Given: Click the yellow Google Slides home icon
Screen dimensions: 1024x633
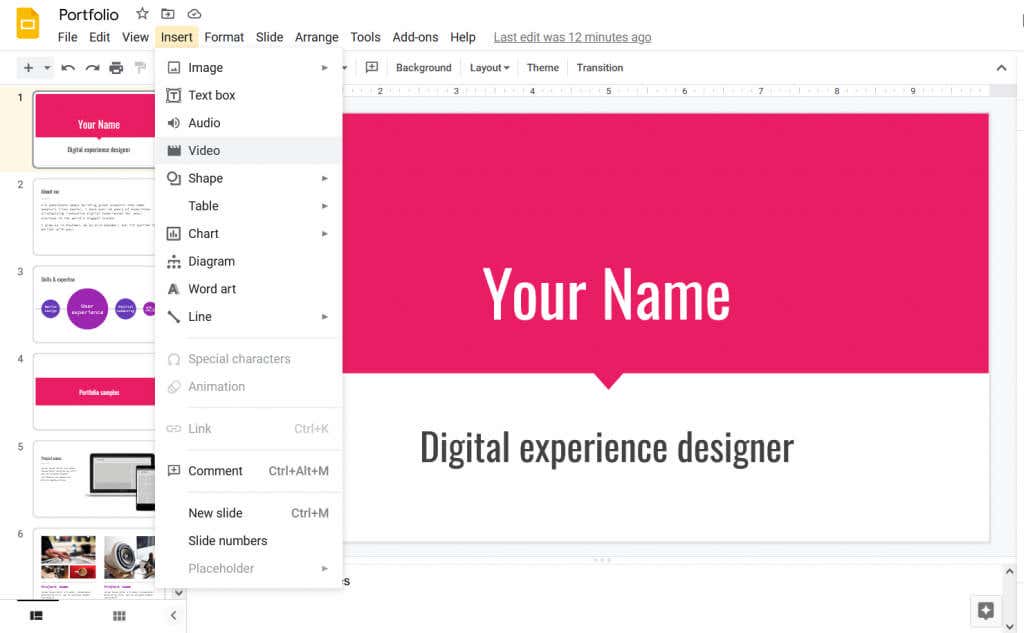Looking at the screenshot, I should [x=27, y=22].
